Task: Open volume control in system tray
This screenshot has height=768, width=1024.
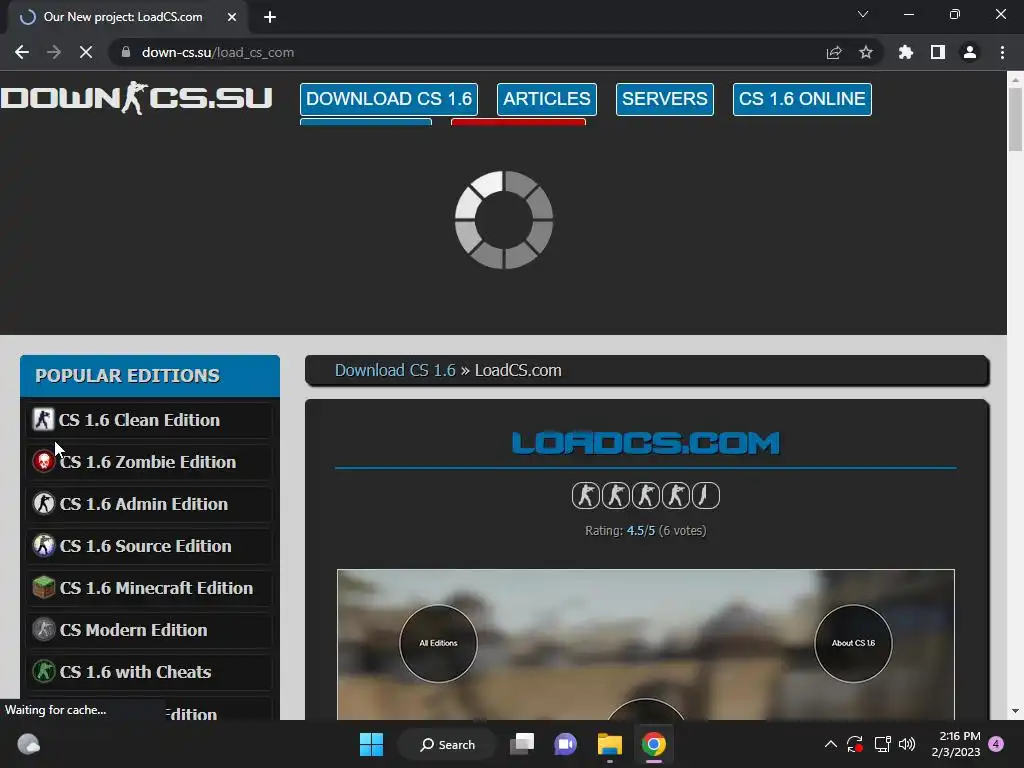Action: (907, 744)
